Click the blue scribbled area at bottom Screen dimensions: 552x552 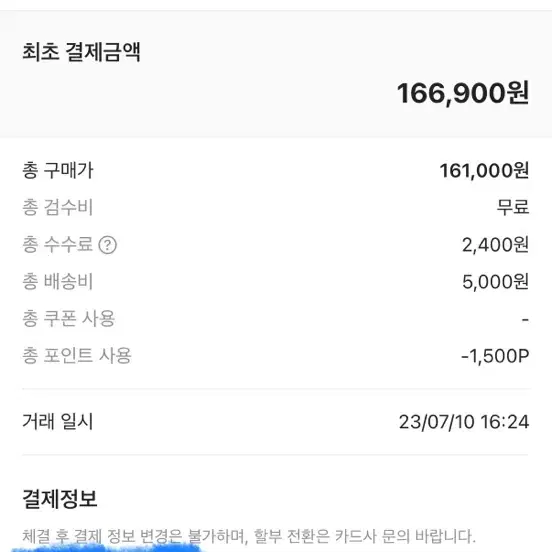(x=106, y=548)
